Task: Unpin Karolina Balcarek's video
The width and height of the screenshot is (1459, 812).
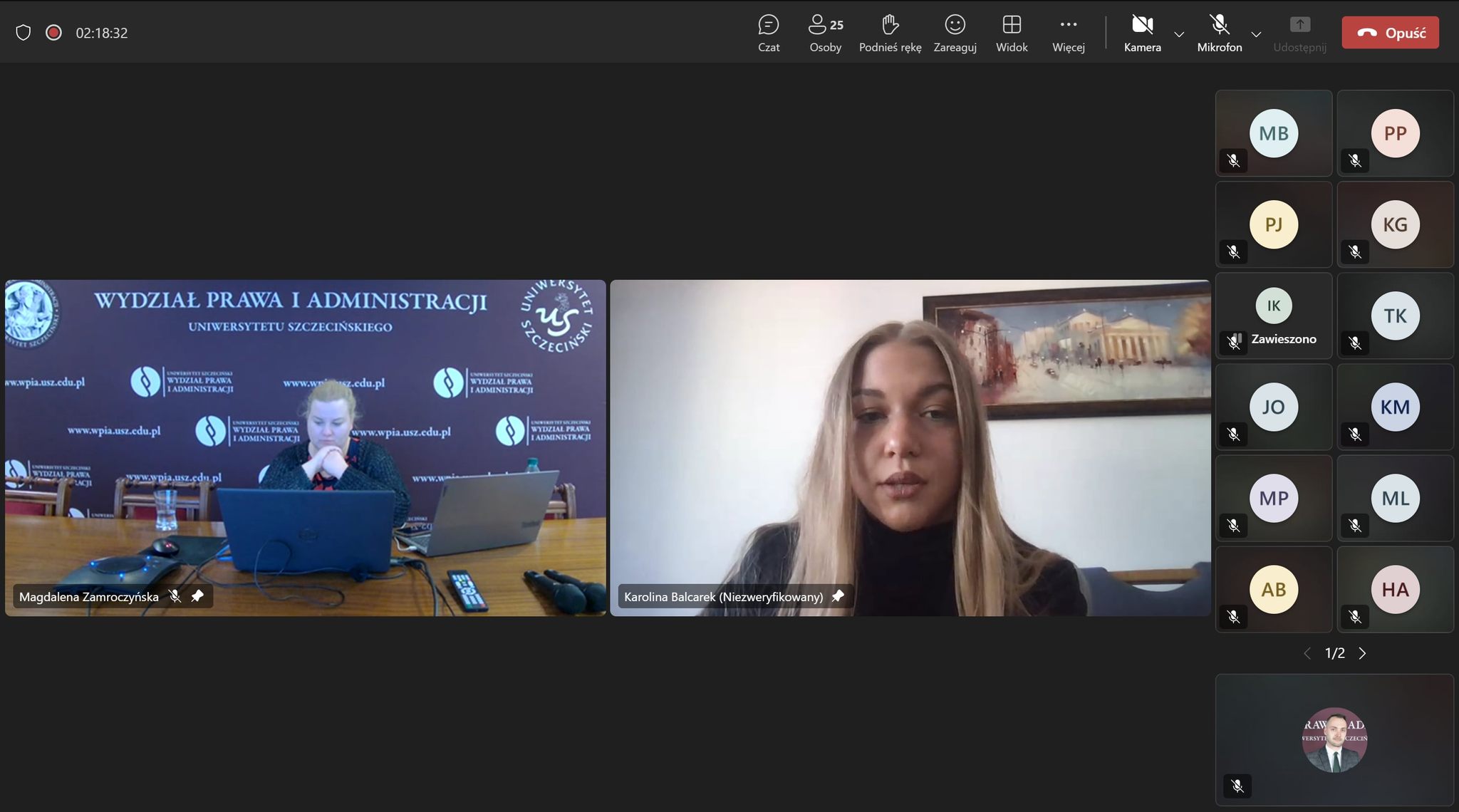Action: coord(838,596)
